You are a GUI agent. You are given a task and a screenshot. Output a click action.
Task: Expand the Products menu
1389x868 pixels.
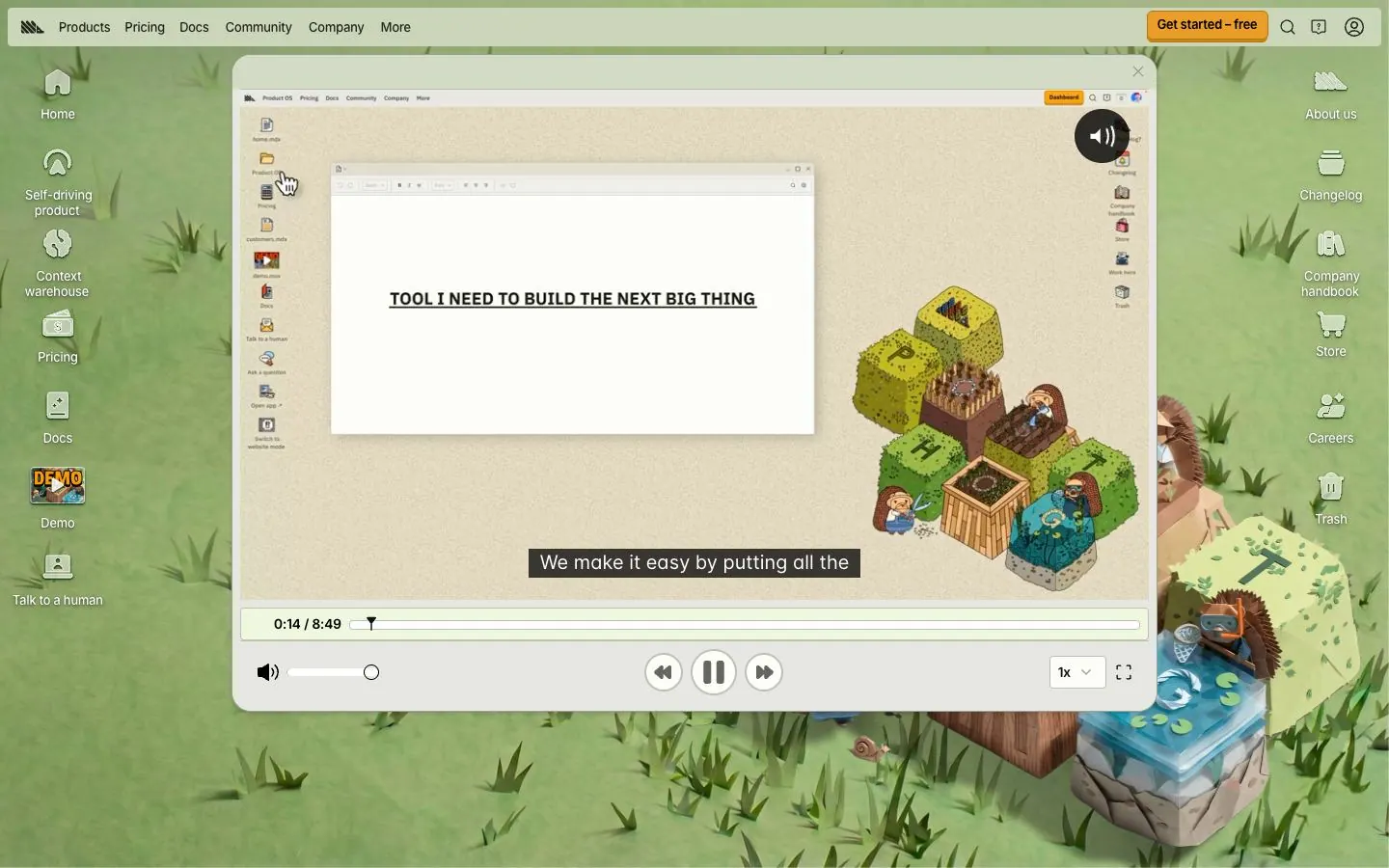pos(85,28)
